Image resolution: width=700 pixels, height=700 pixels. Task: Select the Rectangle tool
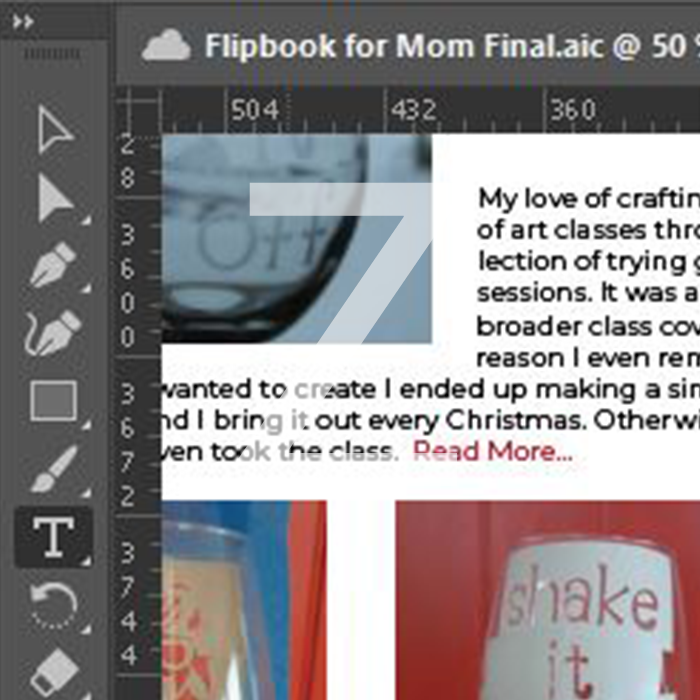pyautogui.click(x=54, y=401)
